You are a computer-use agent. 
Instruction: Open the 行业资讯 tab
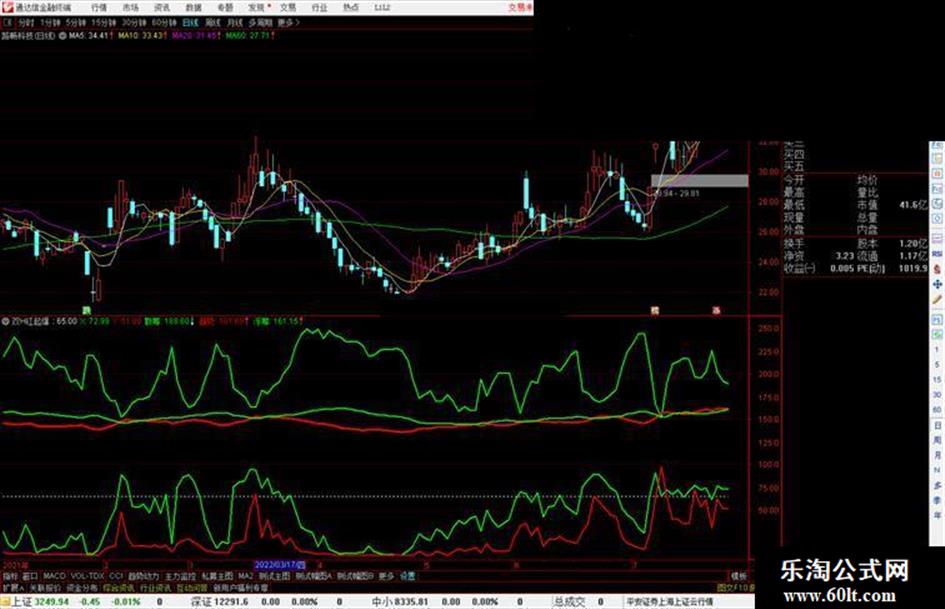coord(155,587)
